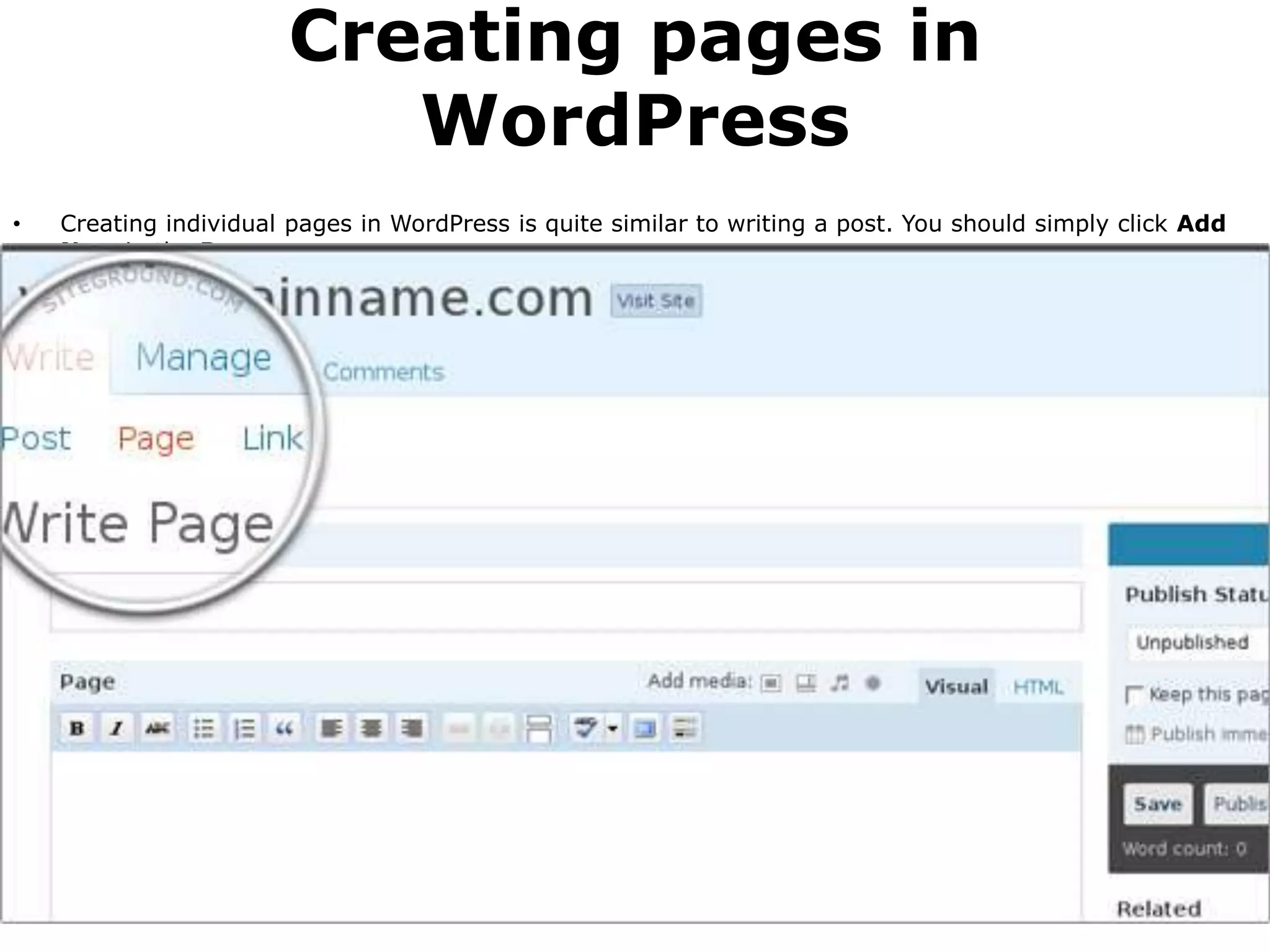Enable the Keep this page checkbox
The height and width of the screenshot is (952, 1270).
(1135, 695)
